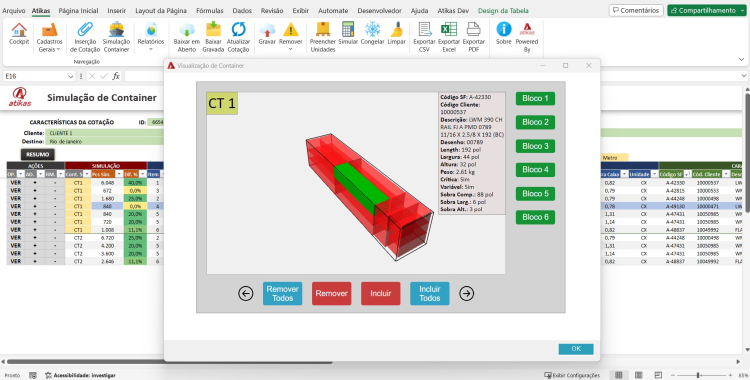
Task: Expand the Name Box cell dropdown
Action: [x=71, y=77]
